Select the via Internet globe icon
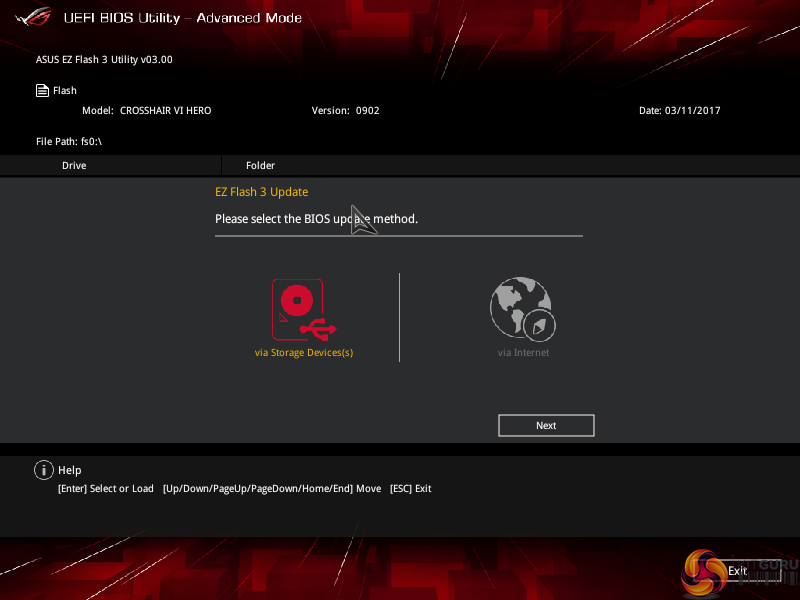800x600 pixels. click(x=523, y=309)
